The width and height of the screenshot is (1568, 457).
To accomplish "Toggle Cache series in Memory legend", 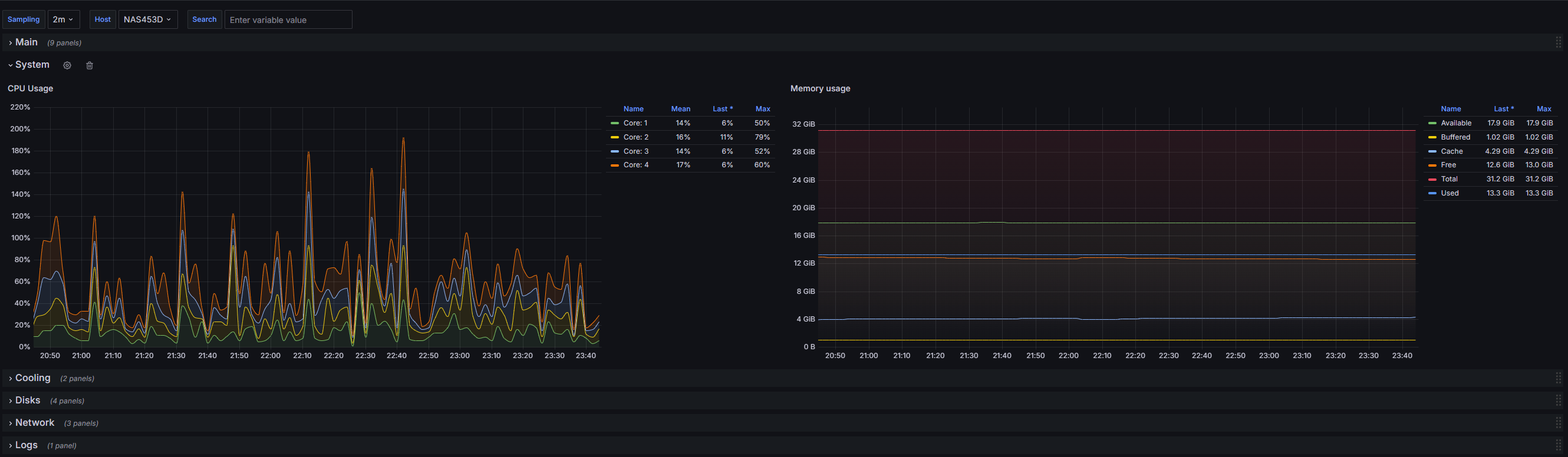I will tap(1452, 151).
